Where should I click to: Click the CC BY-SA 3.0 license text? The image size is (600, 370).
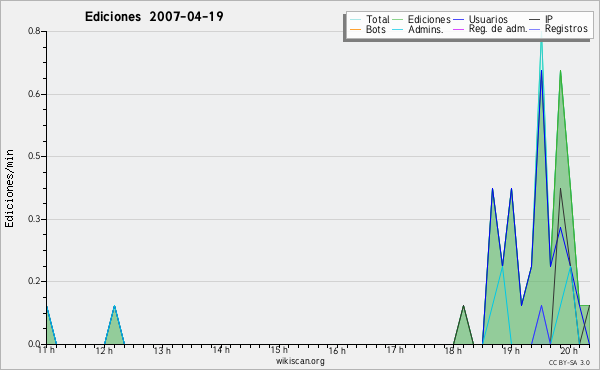(x=569, y=363)
